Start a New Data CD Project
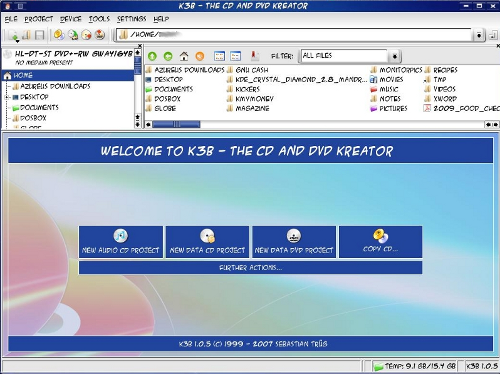 pyautogui.click(x=207, y=242)
